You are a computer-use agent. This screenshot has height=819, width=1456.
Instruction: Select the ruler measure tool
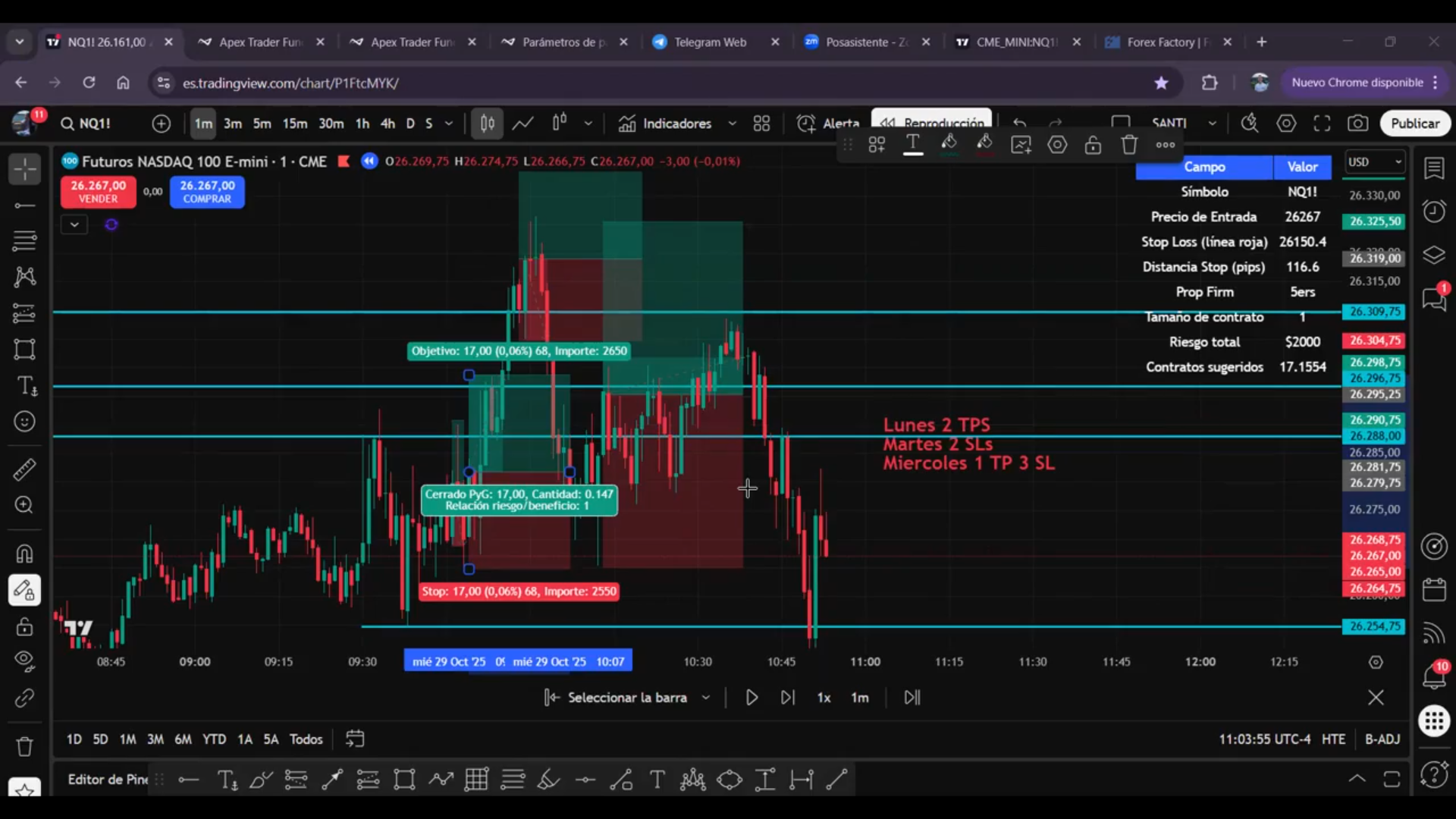[24, 470]
